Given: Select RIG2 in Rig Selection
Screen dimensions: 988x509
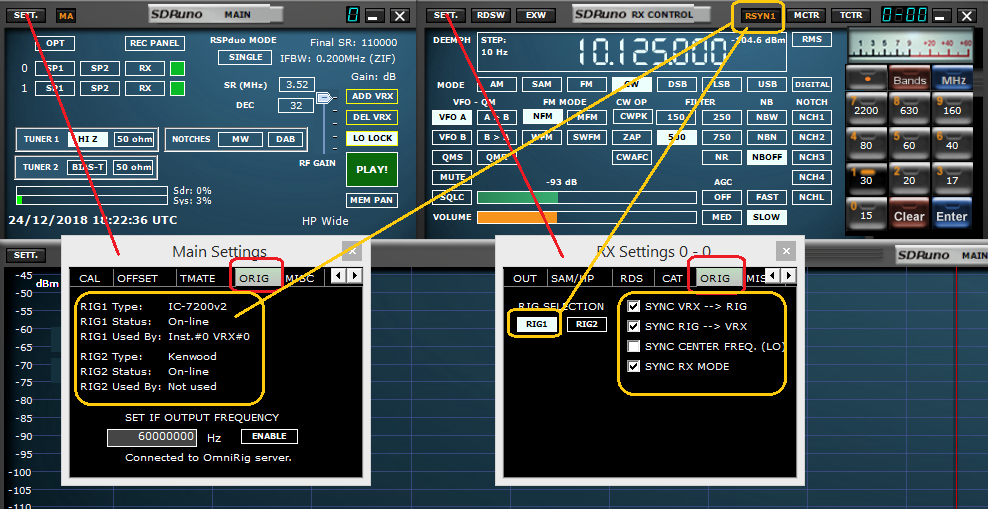Looking at the screenshot, I should pos(587,324).
